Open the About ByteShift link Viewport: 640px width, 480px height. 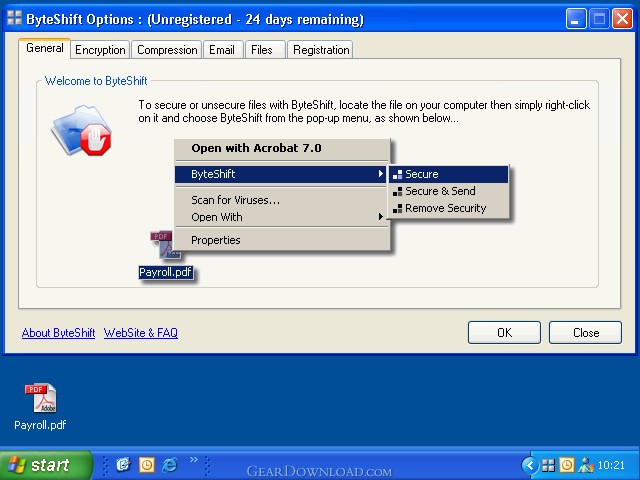(x=58, y=333)
